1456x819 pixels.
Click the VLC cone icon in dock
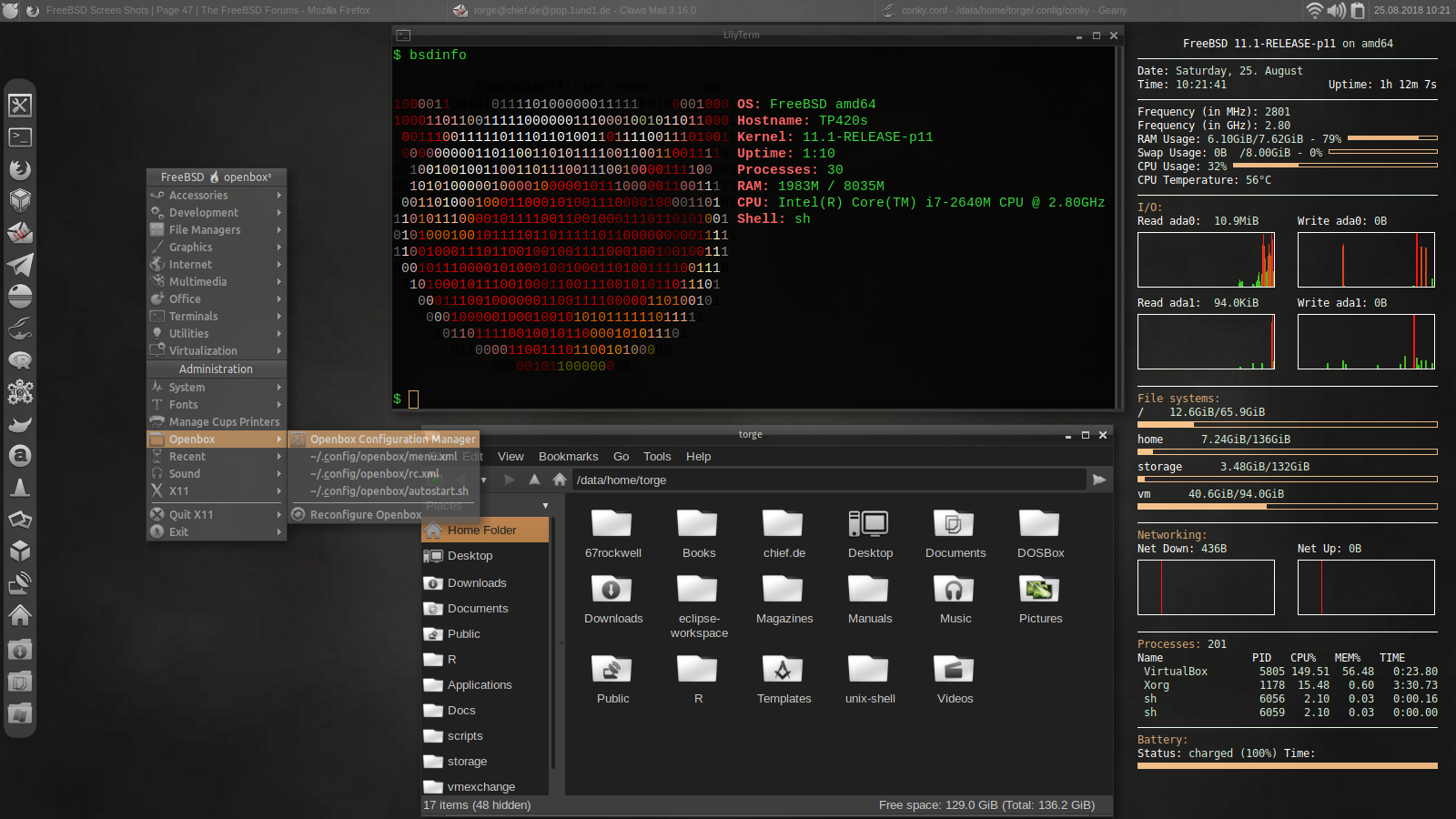(x=20, y=488)
